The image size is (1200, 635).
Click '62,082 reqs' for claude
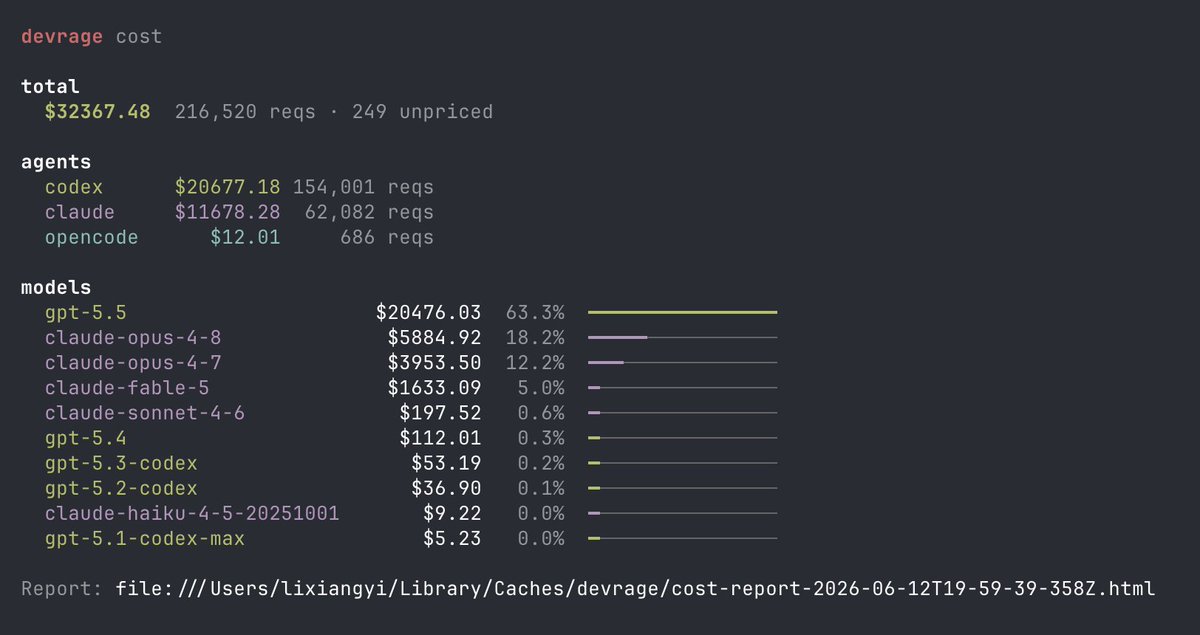click(x=369, y=212)
